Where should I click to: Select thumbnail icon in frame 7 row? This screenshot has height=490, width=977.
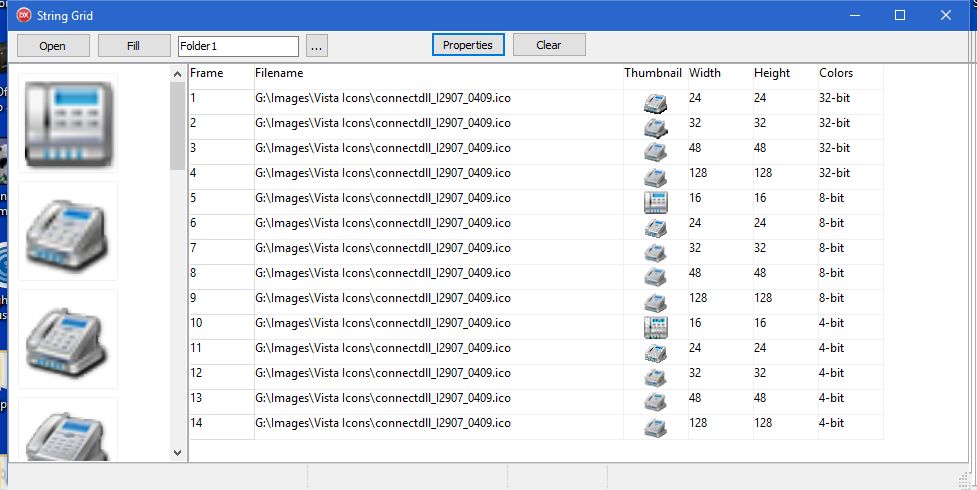tap(655, 252)
